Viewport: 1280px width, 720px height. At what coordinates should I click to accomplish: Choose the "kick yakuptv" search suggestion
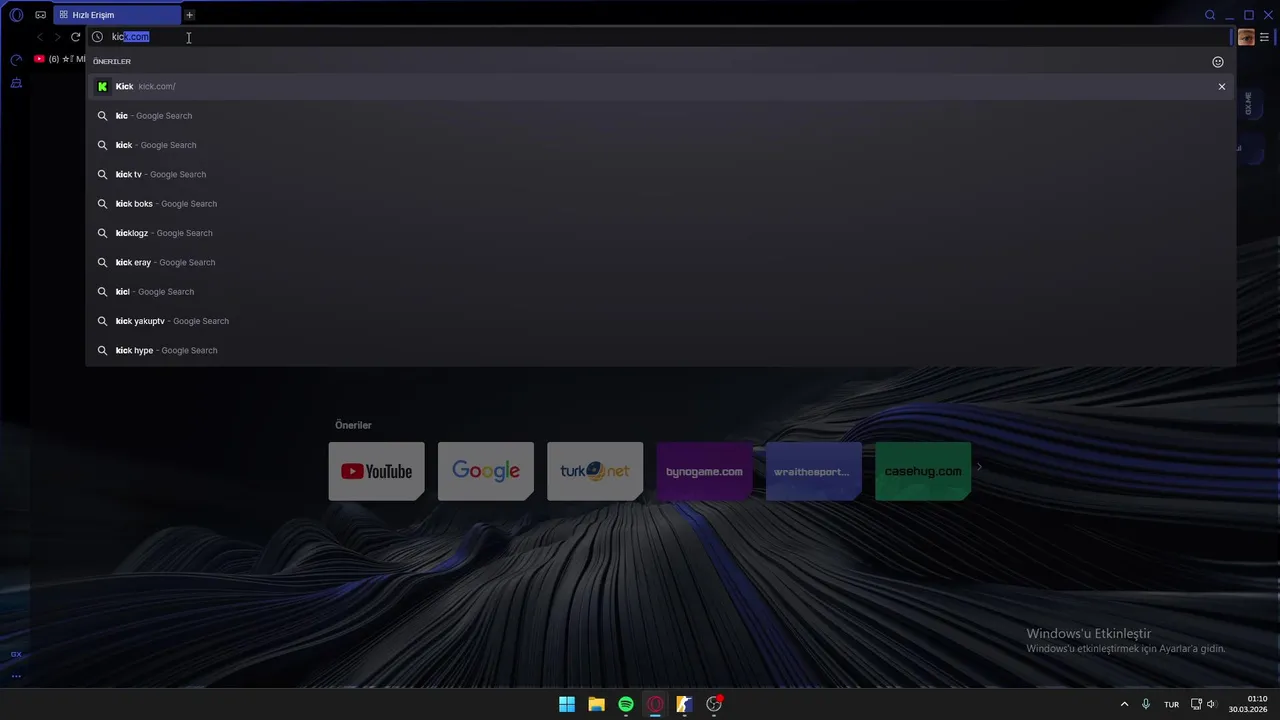coord(660,321)
